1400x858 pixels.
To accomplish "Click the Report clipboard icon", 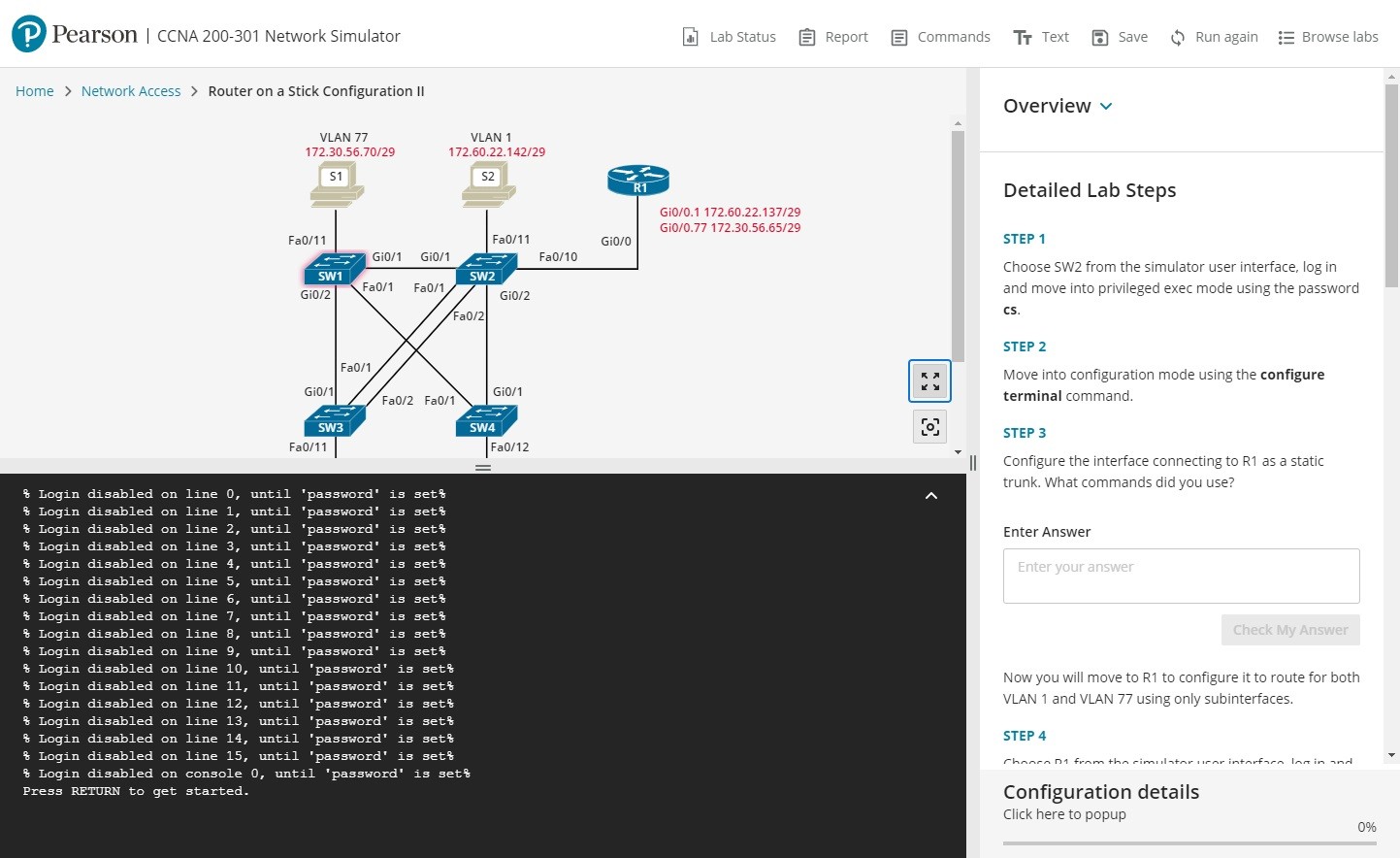I will [807, 37].
